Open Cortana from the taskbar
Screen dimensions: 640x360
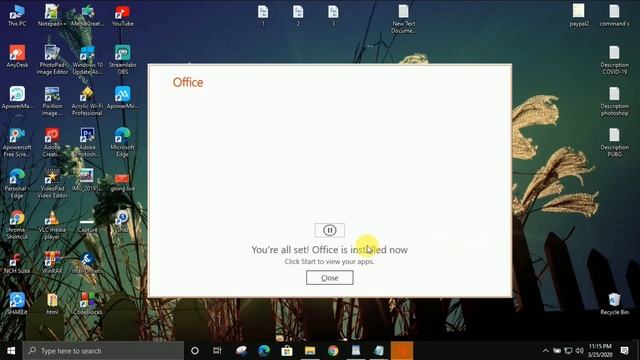[x=195, y=351]
